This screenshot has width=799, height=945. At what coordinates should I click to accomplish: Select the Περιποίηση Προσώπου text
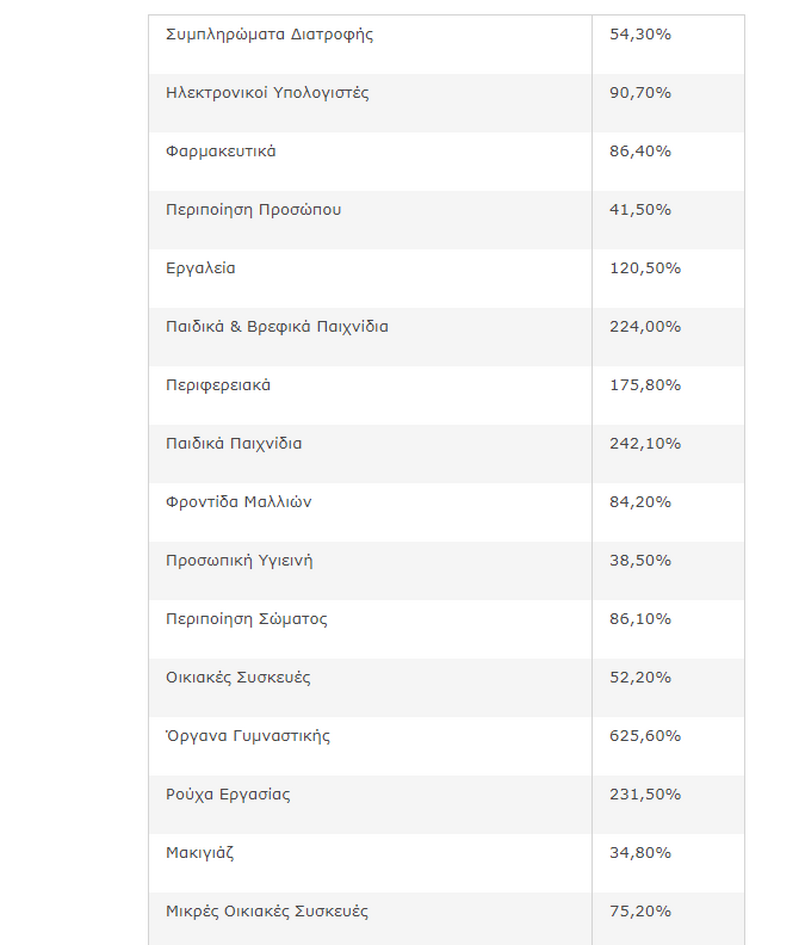253,210
